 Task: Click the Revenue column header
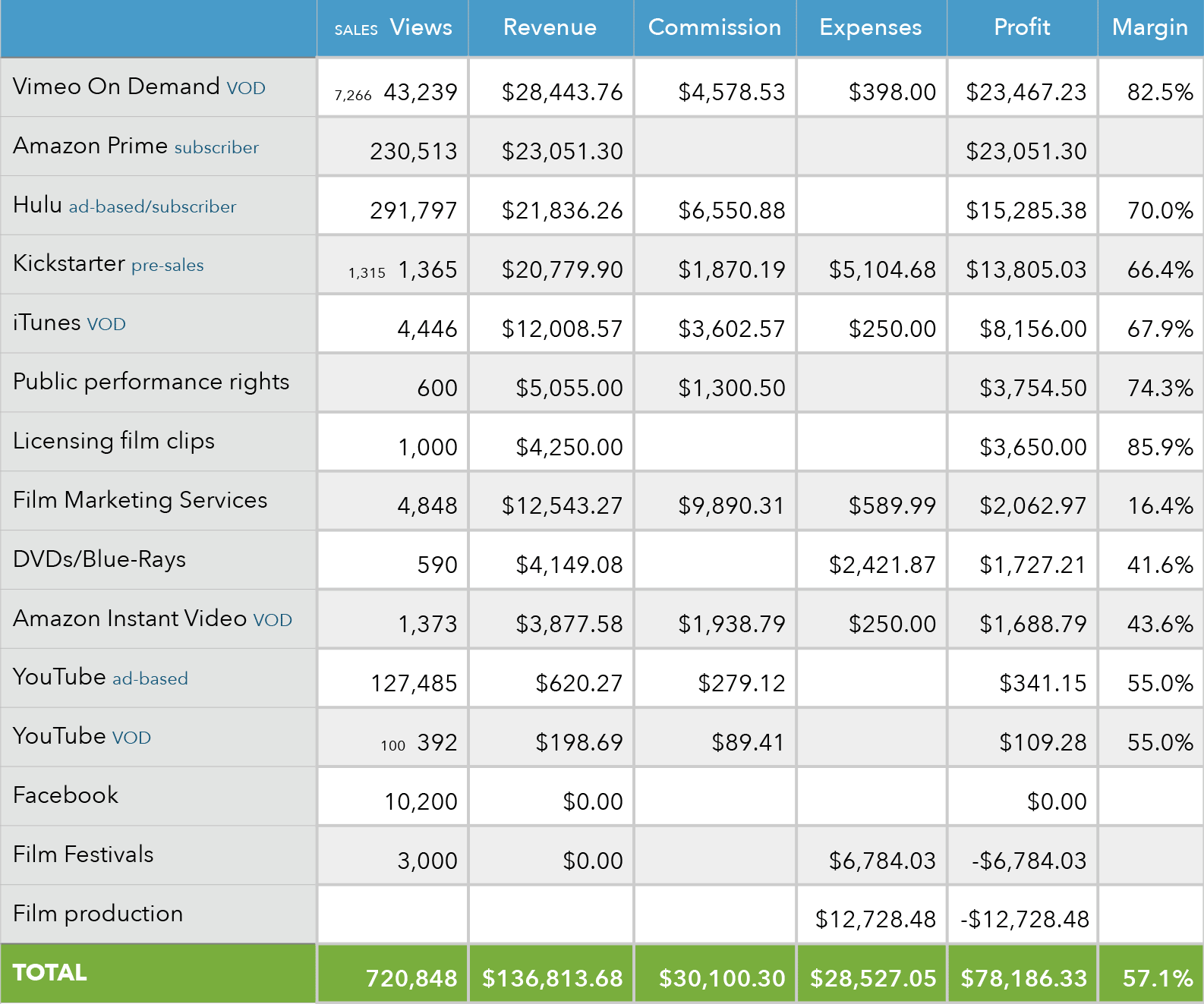550,28
